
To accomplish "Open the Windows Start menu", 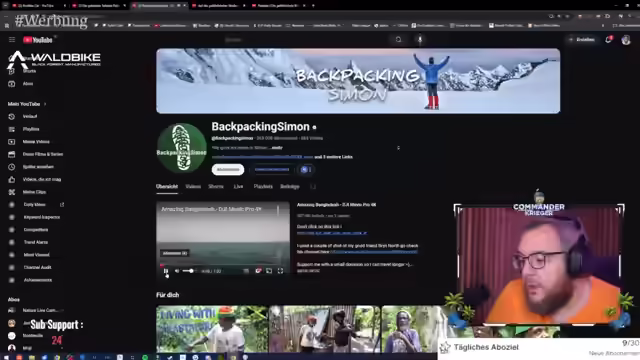I will point(6,357).
